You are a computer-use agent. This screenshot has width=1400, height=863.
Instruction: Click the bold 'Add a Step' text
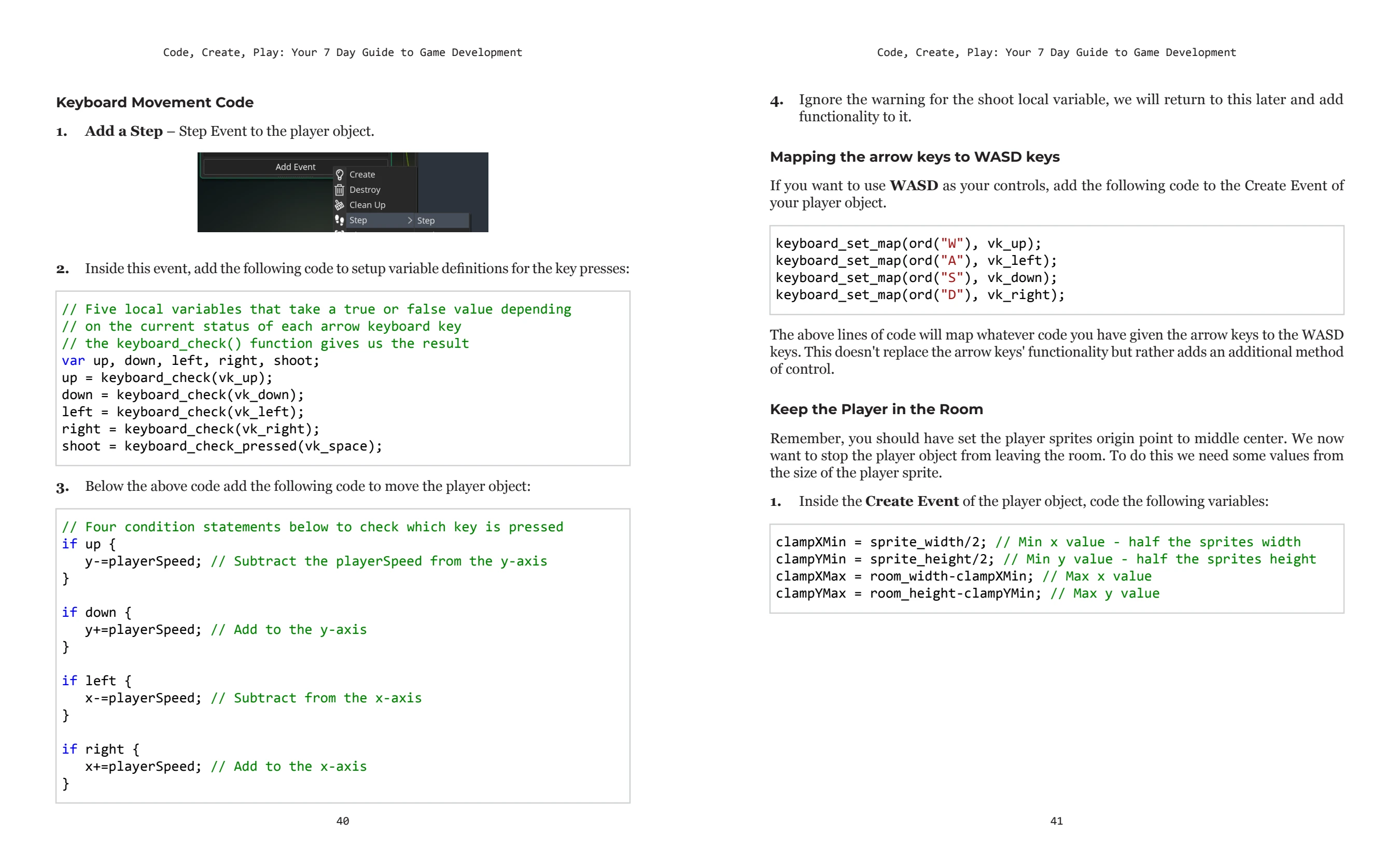tap(124, 131)
